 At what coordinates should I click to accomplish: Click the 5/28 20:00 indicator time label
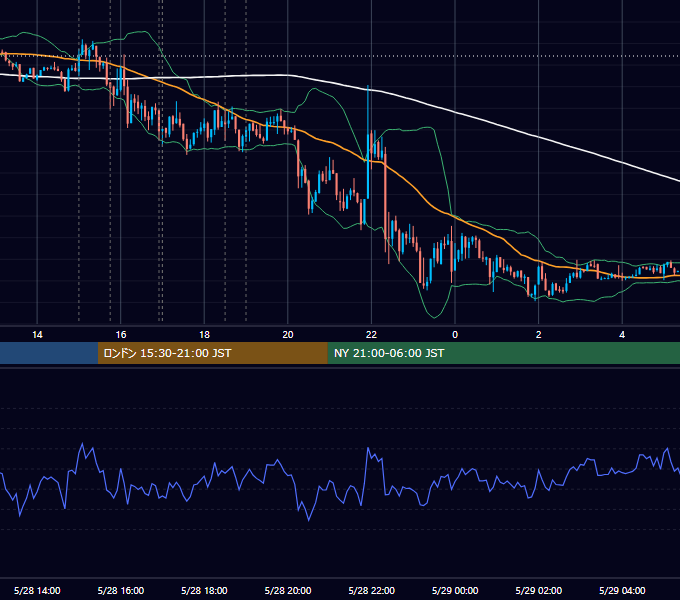click(x=288, y=590)
